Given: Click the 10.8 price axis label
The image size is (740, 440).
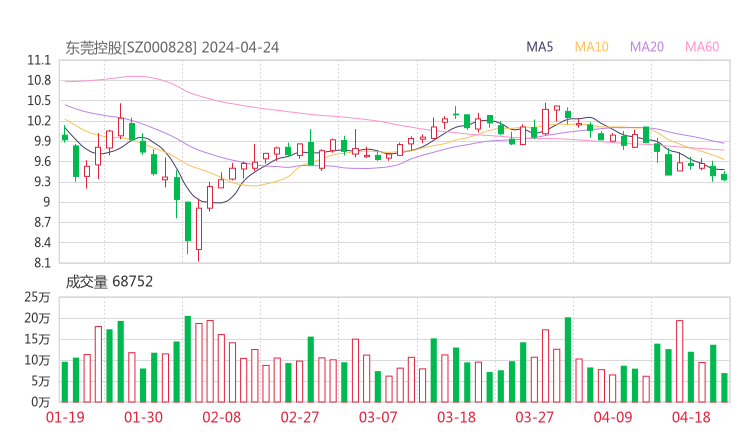Looking at the screenshot, I should point(39,81).
